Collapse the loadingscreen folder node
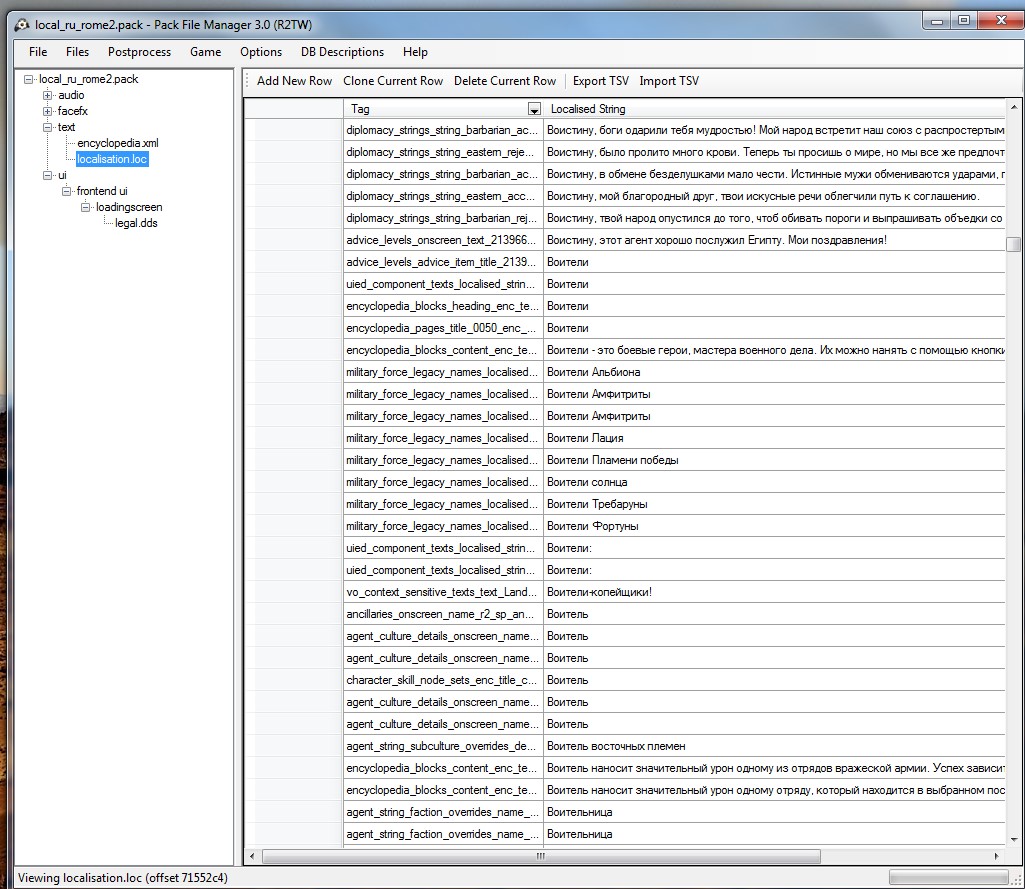Viewport: 1025px width, 889px height. pos(86,207)
